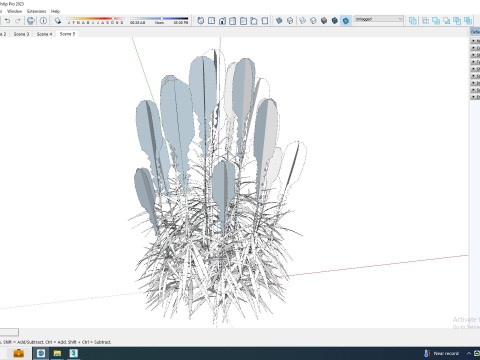Toggle Back Edges style
Image resolution: width=480 pixels, height=360 pixels.
[290, 21]
